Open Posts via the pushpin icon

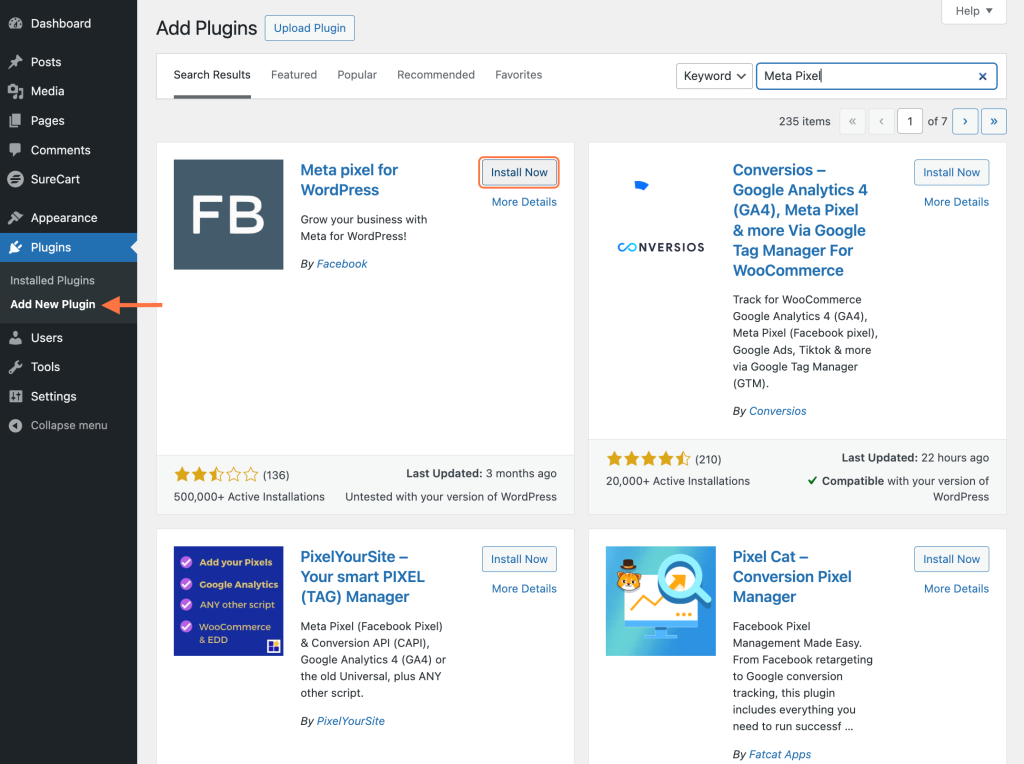click(15, 62)
